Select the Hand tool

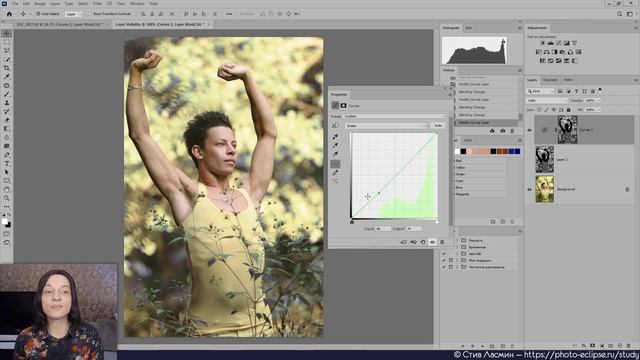click(x=7, y=189)
